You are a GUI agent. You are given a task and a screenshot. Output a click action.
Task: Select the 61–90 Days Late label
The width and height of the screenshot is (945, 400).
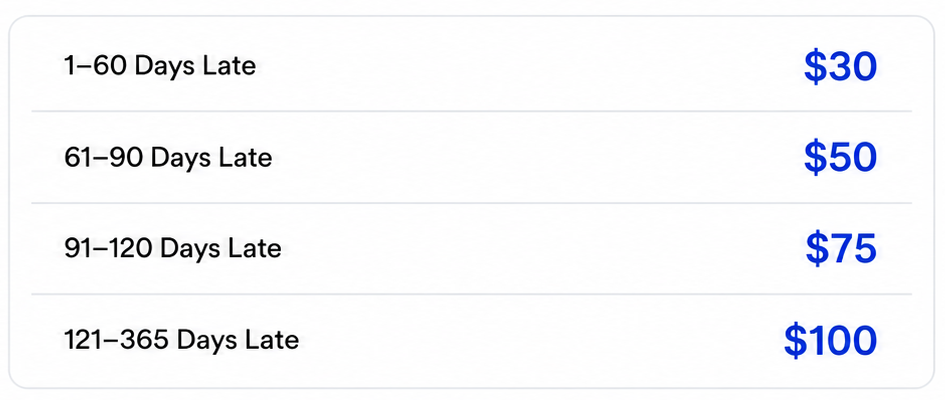click(x=168, y=158)
